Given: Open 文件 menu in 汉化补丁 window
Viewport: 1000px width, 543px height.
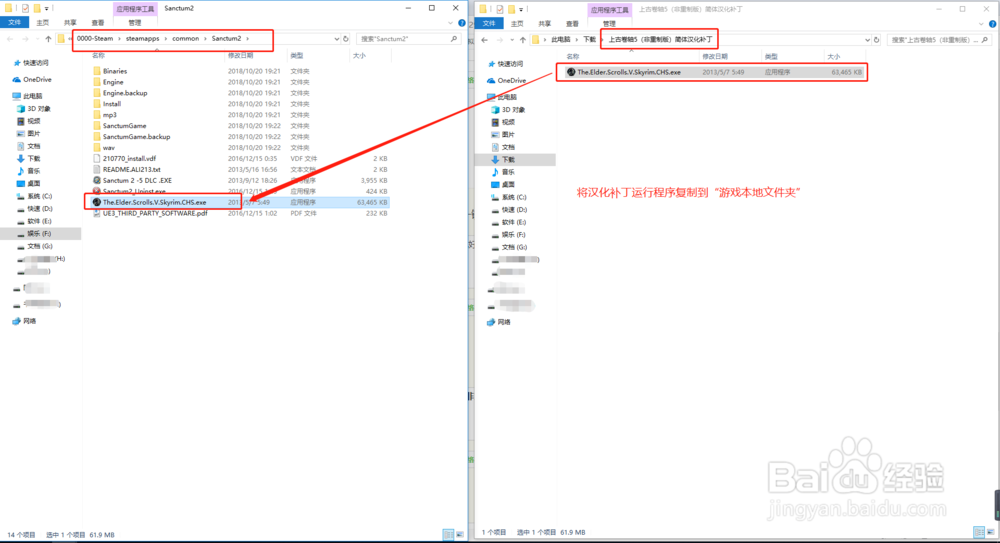Looking at the screenshot, I should click(x=489, y=24).
